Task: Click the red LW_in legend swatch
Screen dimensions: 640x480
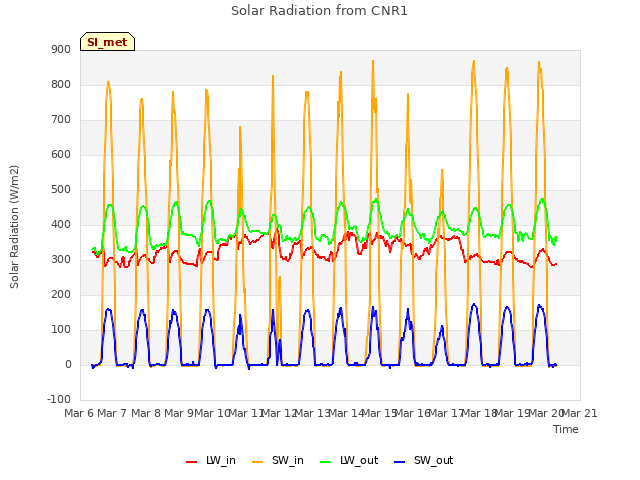Action: [x=191, y=462]
